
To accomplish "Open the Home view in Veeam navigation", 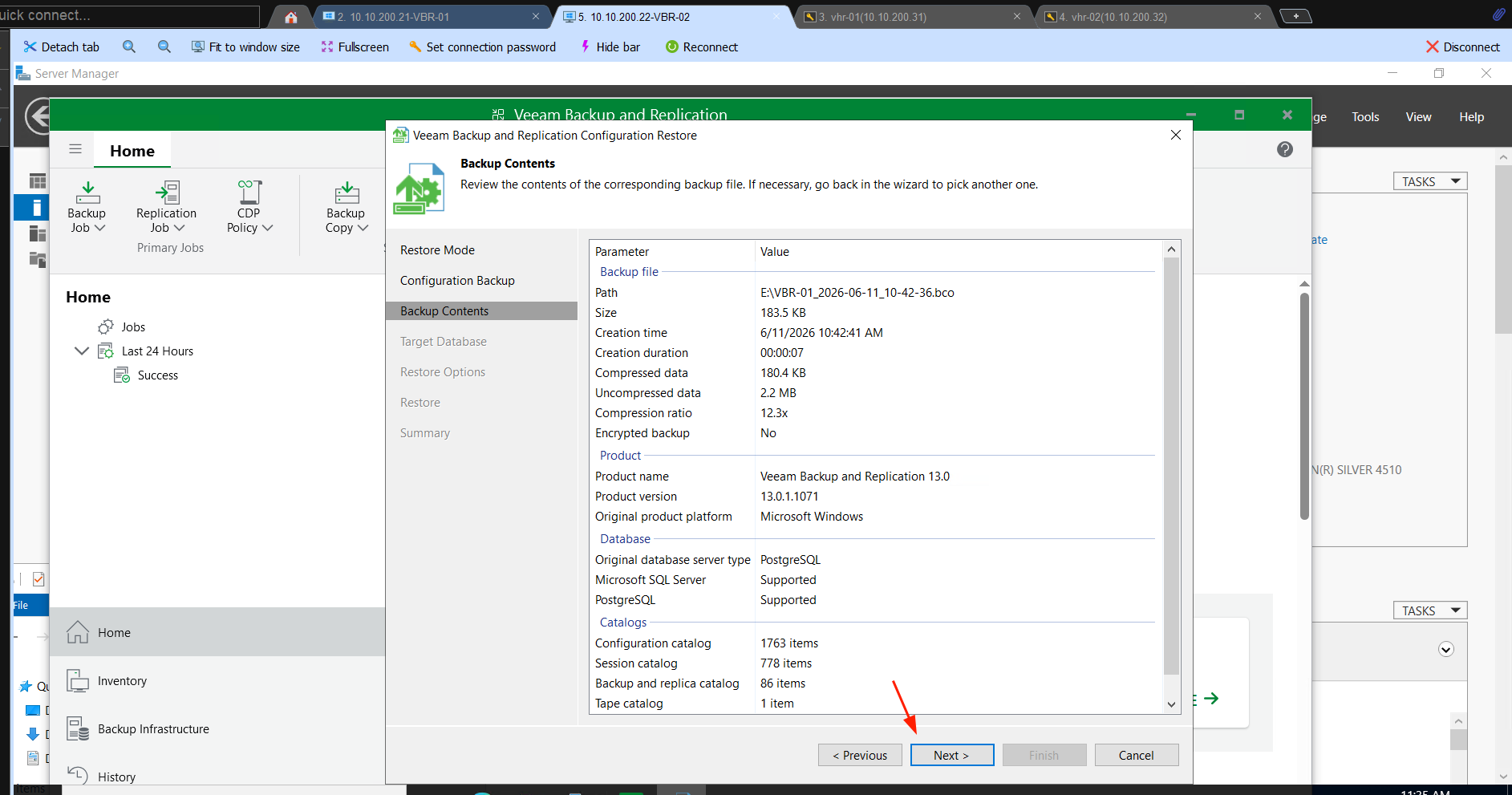I will tap(217, 633).
